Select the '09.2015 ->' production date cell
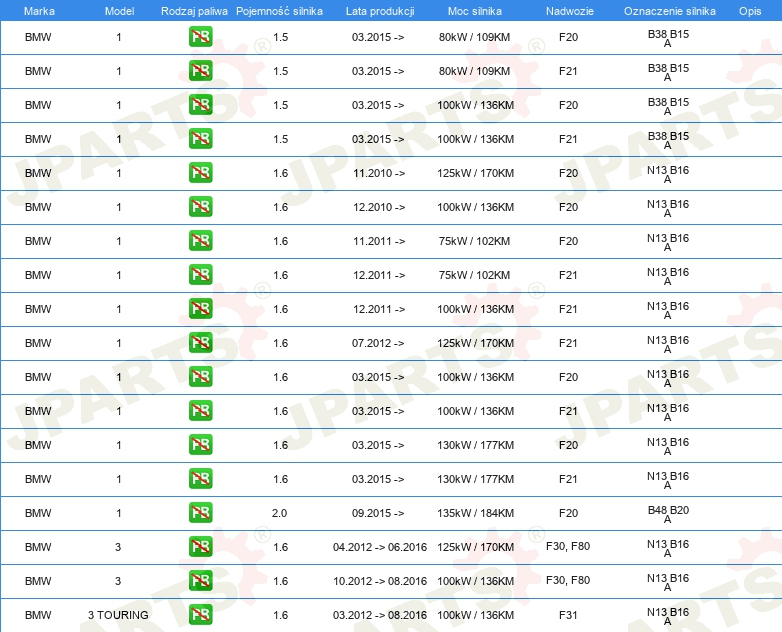Screen dimensions: 782x632 tap(378, 513)
